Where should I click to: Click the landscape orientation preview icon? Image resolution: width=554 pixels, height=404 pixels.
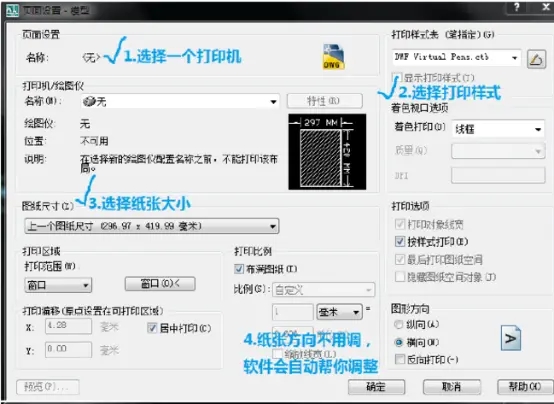511,338
